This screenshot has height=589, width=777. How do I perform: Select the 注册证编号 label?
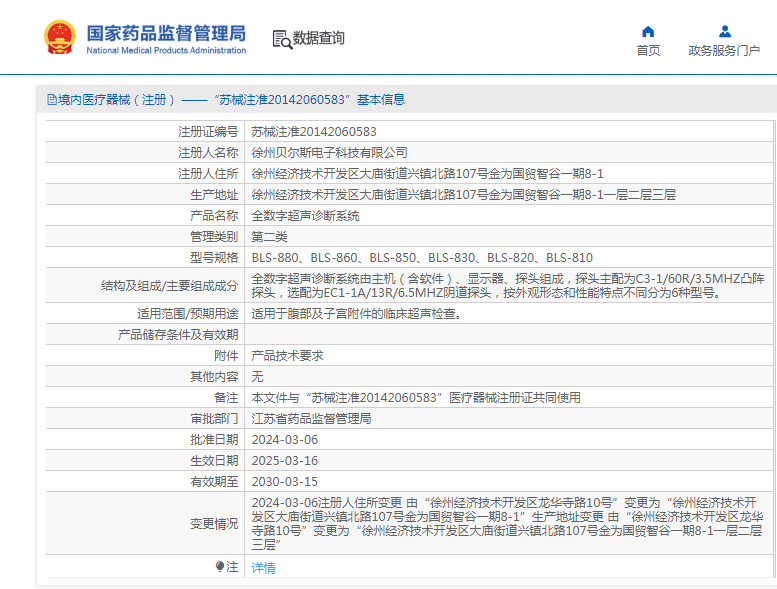point(208,132)
